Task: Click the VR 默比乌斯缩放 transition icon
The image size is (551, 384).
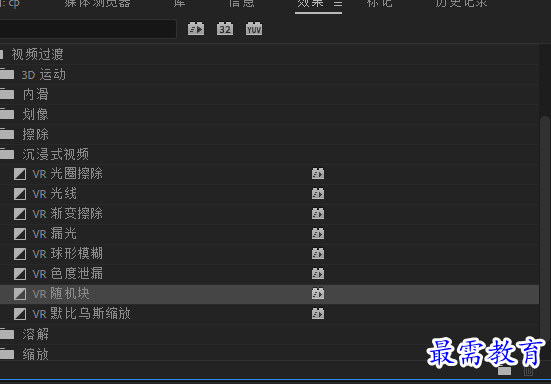Action: click(20, 314)
